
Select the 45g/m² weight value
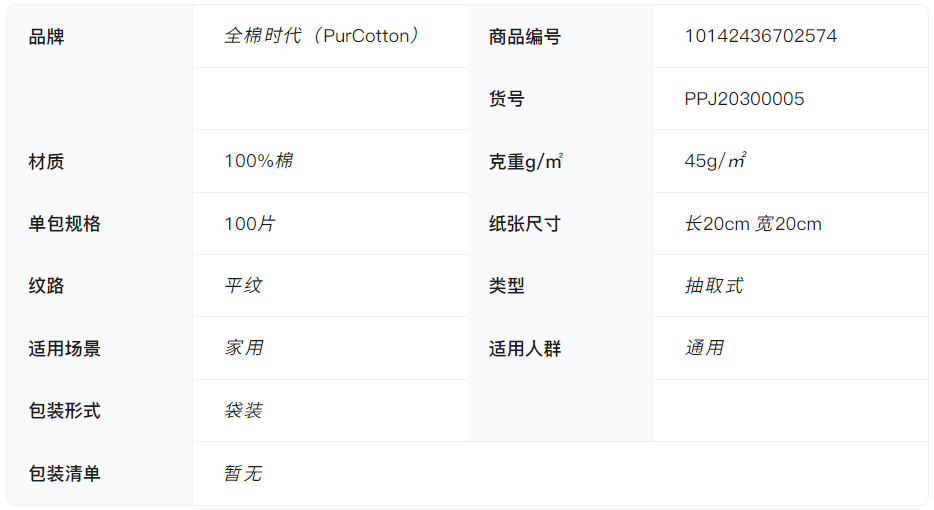716,161
